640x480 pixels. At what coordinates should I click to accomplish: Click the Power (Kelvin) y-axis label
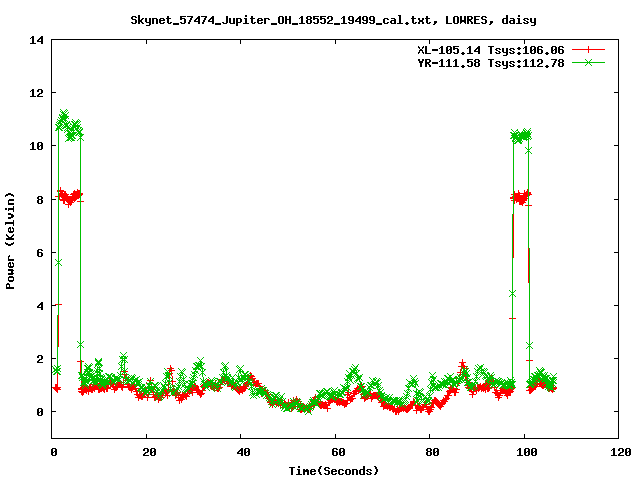pos(10,241)
